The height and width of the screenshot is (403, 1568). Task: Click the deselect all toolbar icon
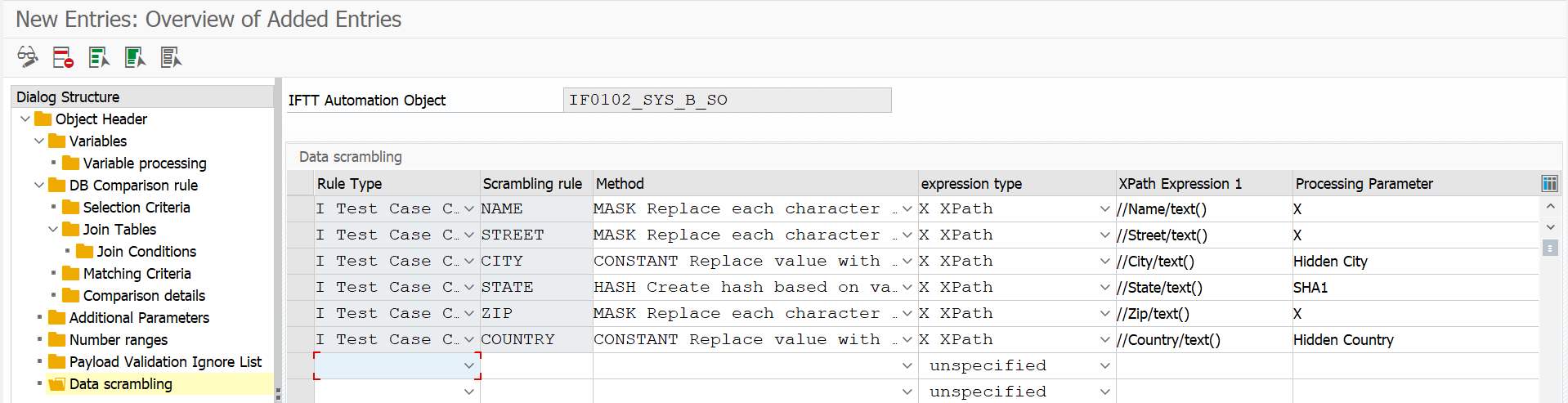point(171,56)
